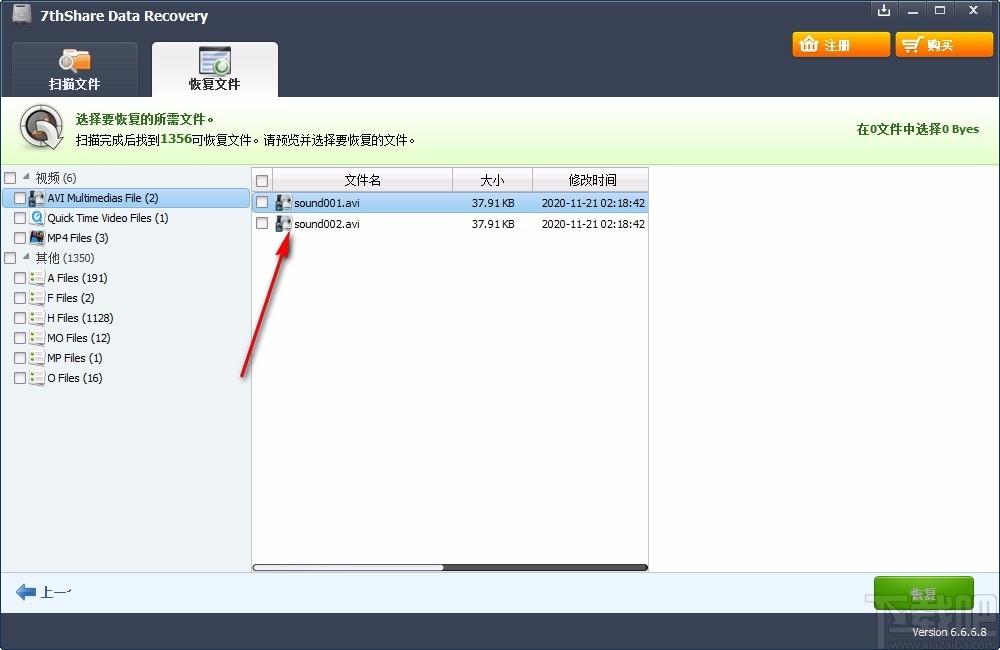The image size is (1000, 650).
Task: Click the download icon in title bar
Action: tap(883, 11)
